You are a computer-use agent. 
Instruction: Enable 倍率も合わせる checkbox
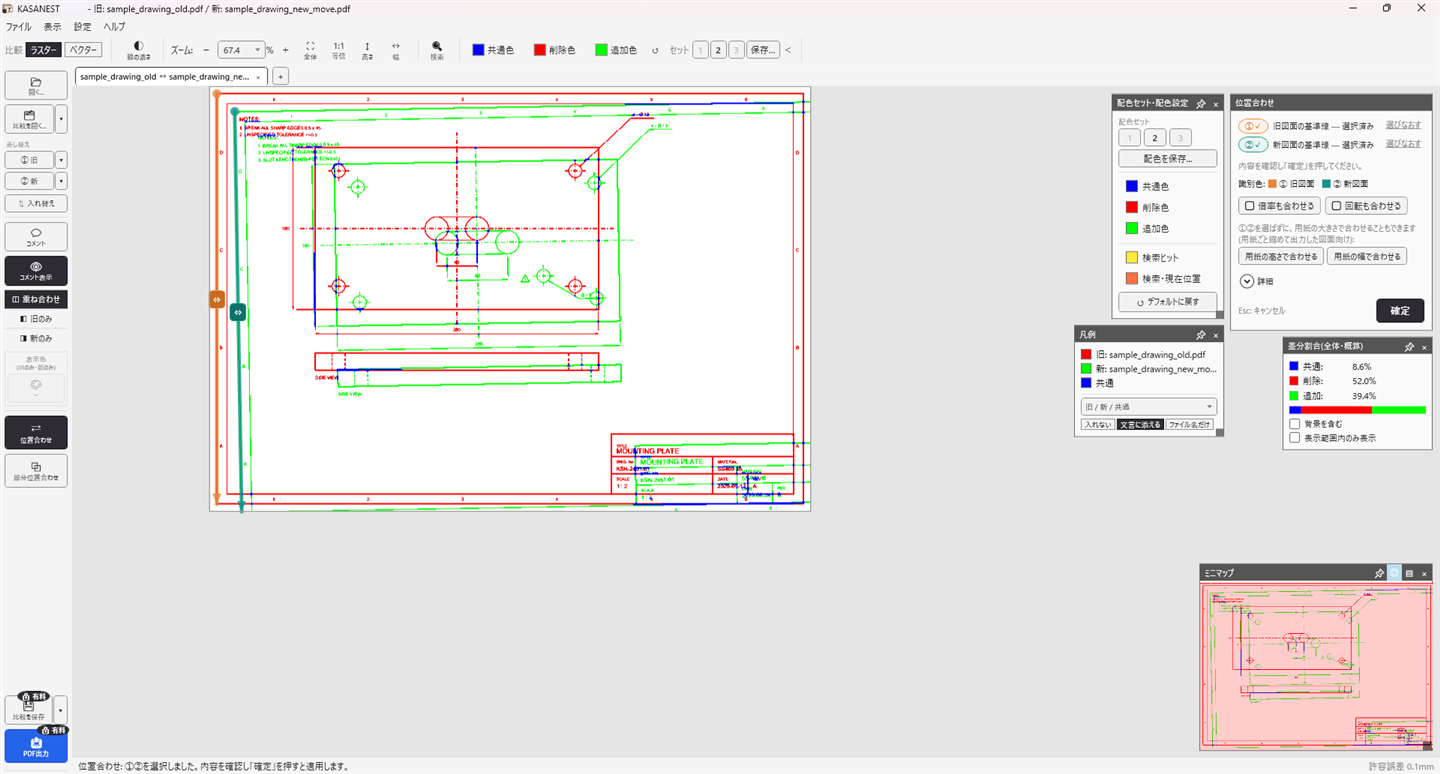(x=1279, y=206)
